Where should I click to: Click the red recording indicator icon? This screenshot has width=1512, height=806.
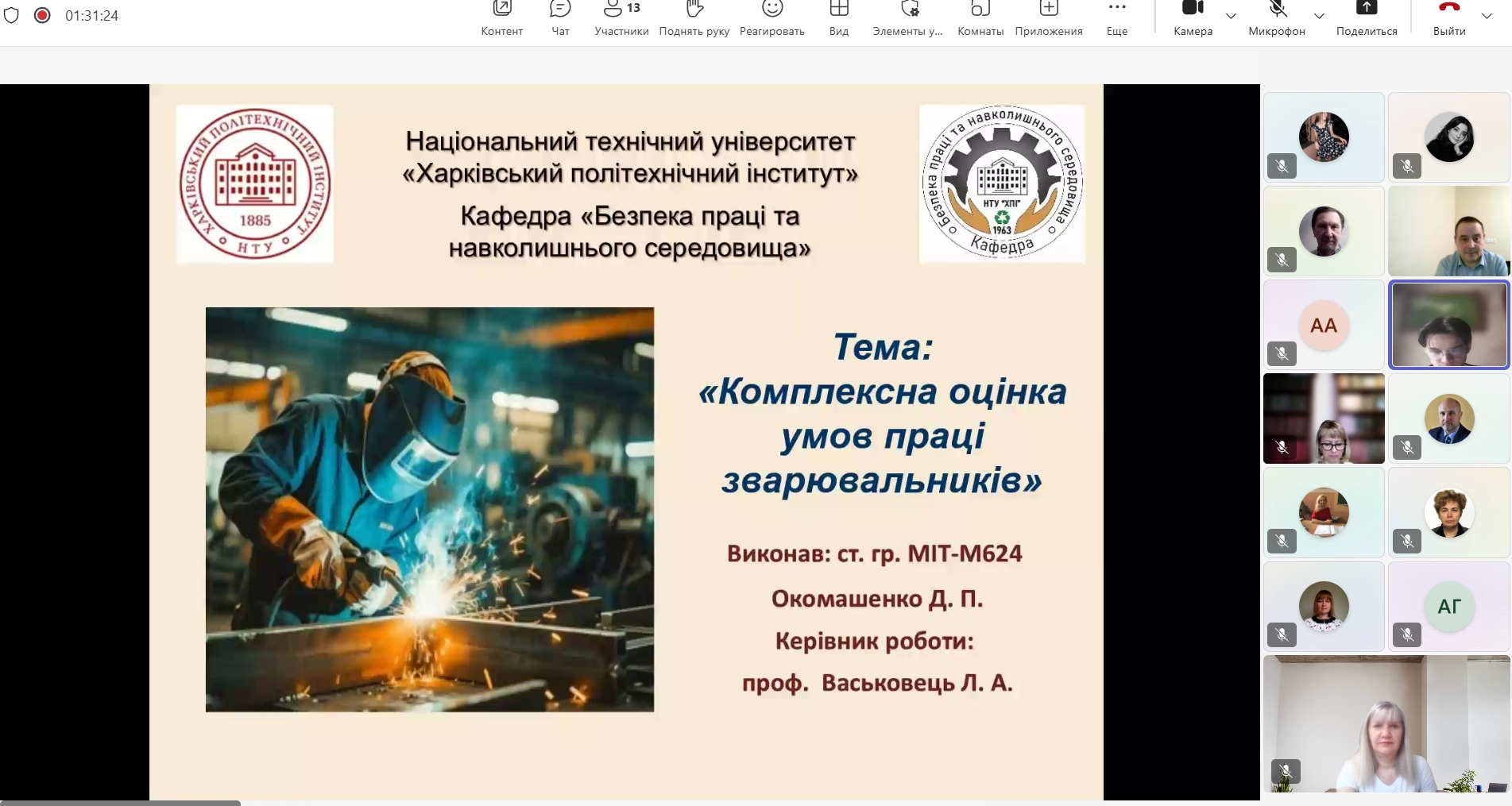[x=42, y=15]
